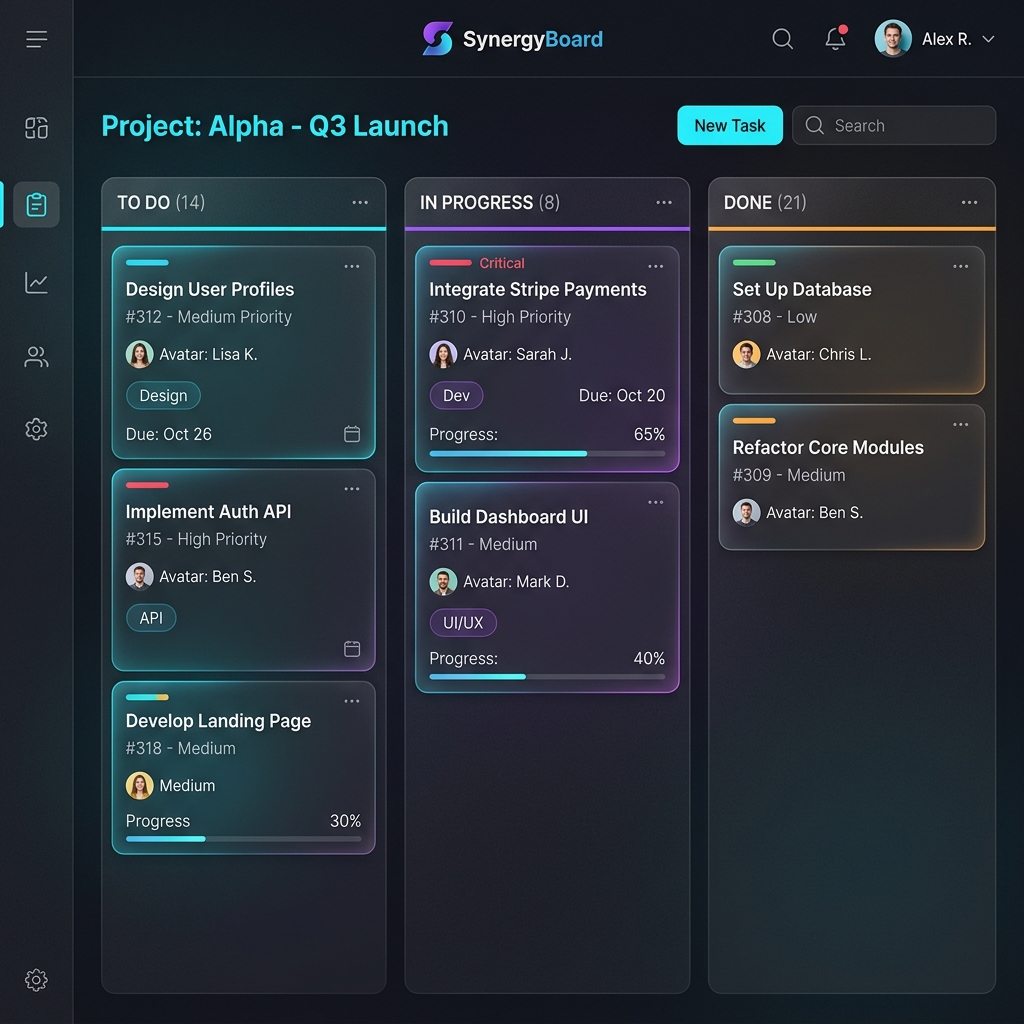The image size is (1024, 1024).
Task: Open the DONE column menu
Action: (969, 202)
